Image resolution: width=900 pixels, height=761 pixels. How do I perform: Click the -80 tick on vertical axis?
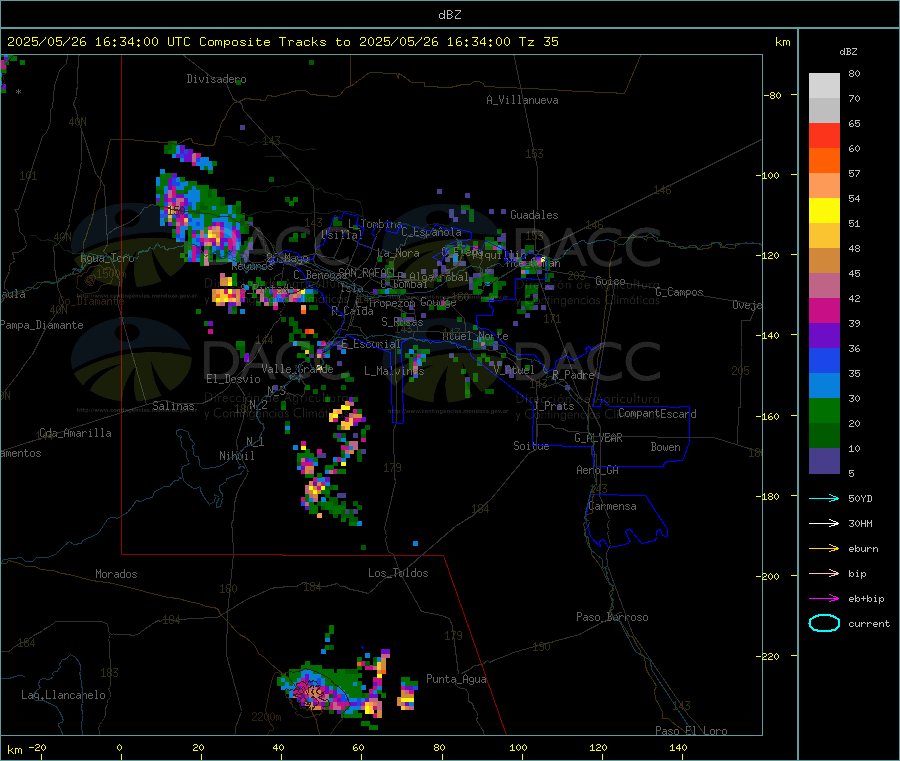(x=772, y=95)
